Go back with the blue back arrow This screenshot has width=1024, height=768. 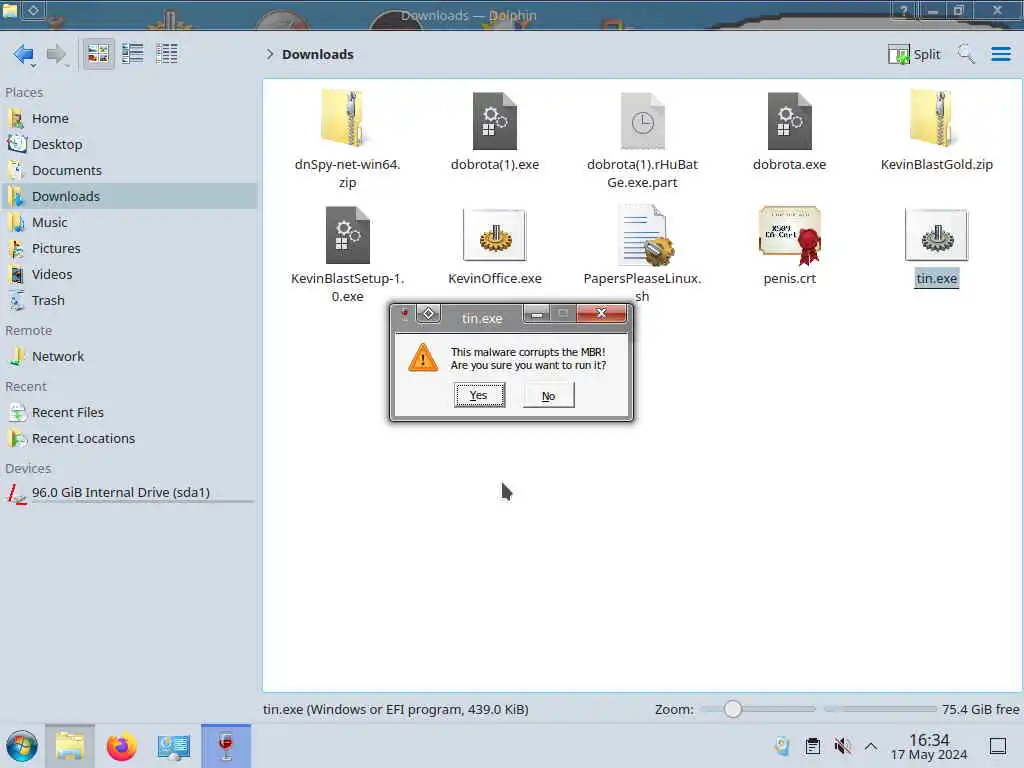point(24,54)
